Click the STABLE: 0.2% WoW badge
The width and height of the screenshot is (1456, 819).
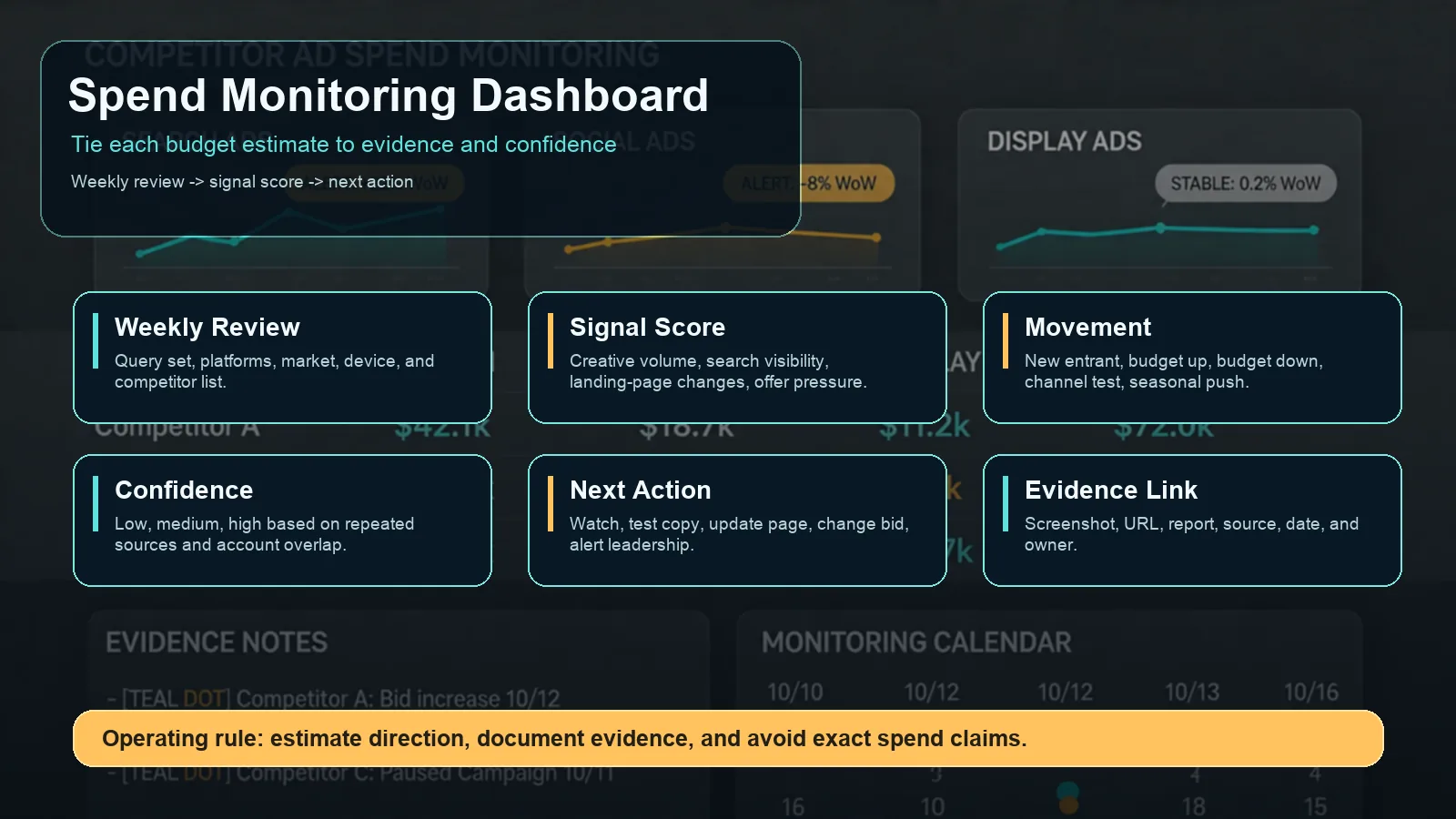point(1245,184)
